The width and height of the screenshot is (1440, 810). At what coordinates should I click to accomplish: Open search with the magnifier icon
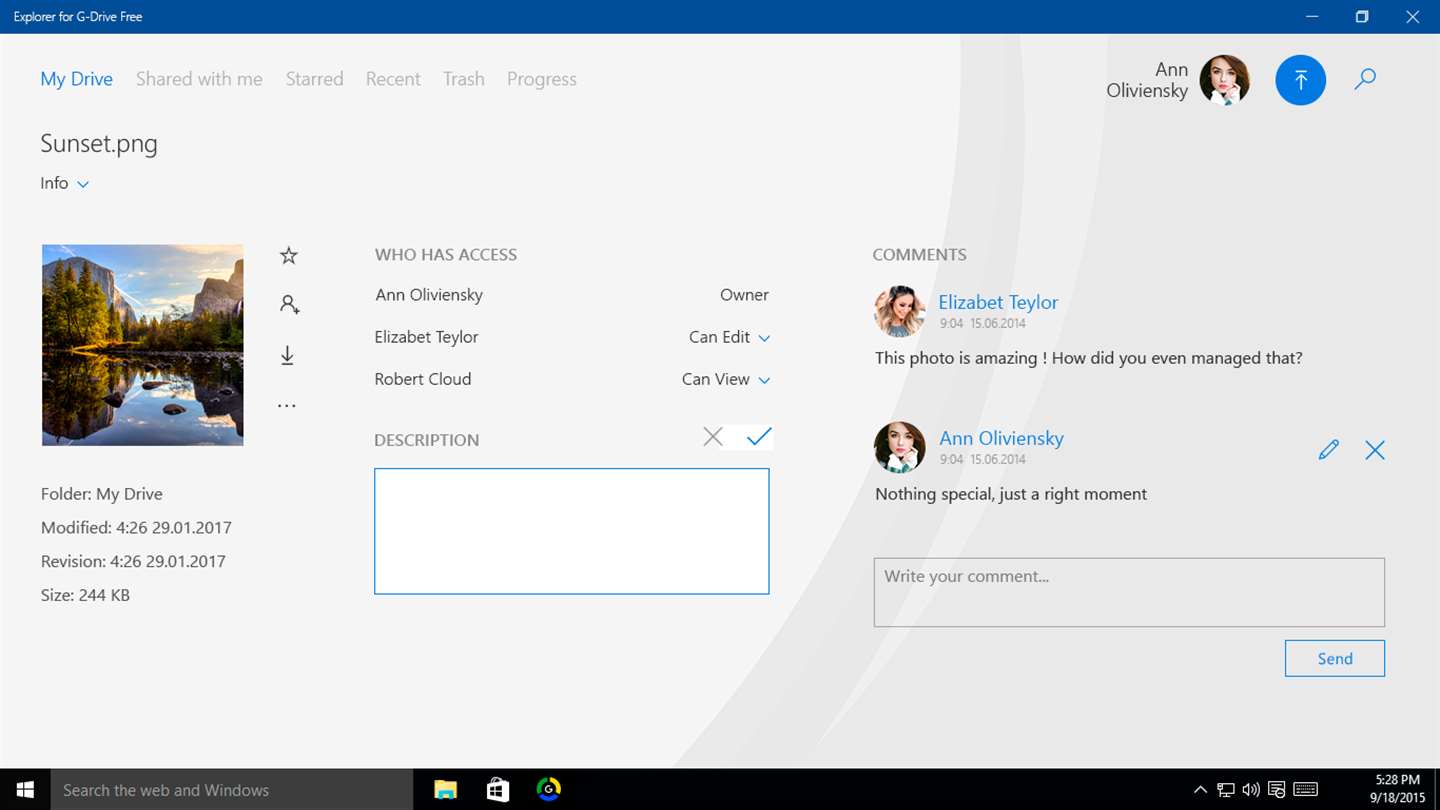coord(1365,80)
